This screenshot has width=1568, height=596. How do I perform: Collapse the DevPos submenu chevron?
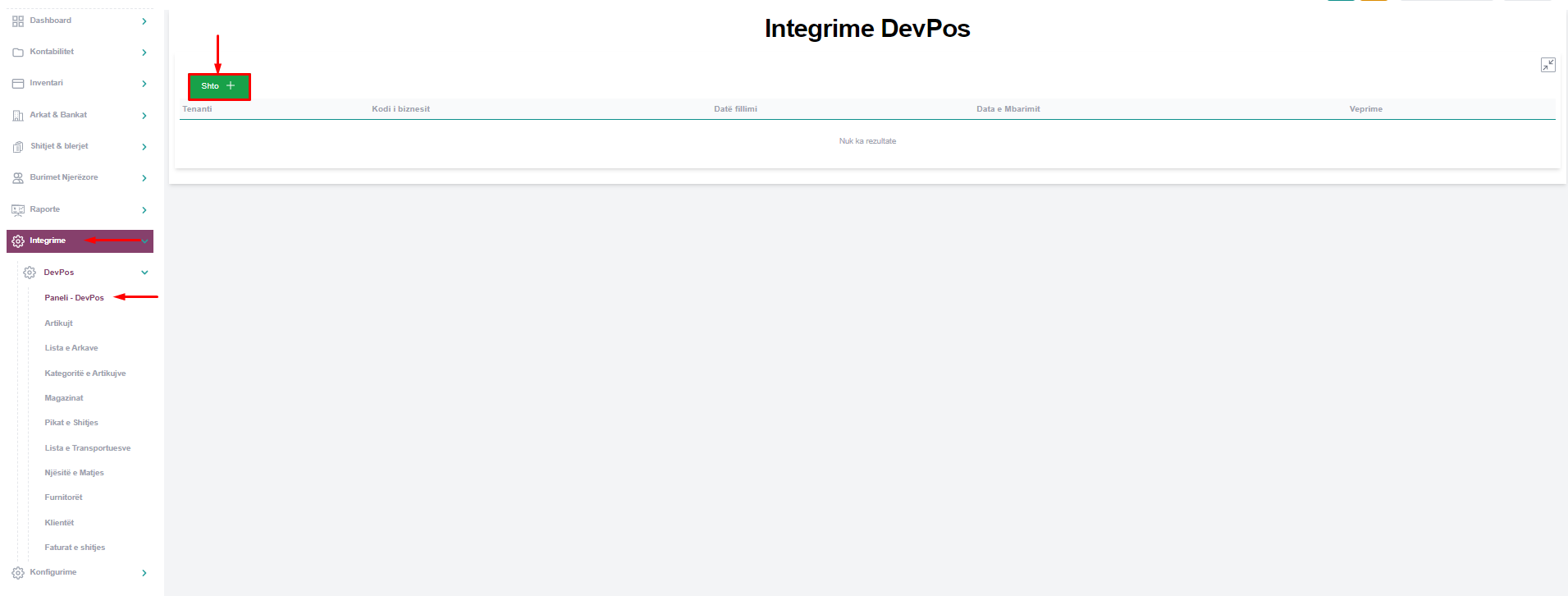click(x=144, y=273)
